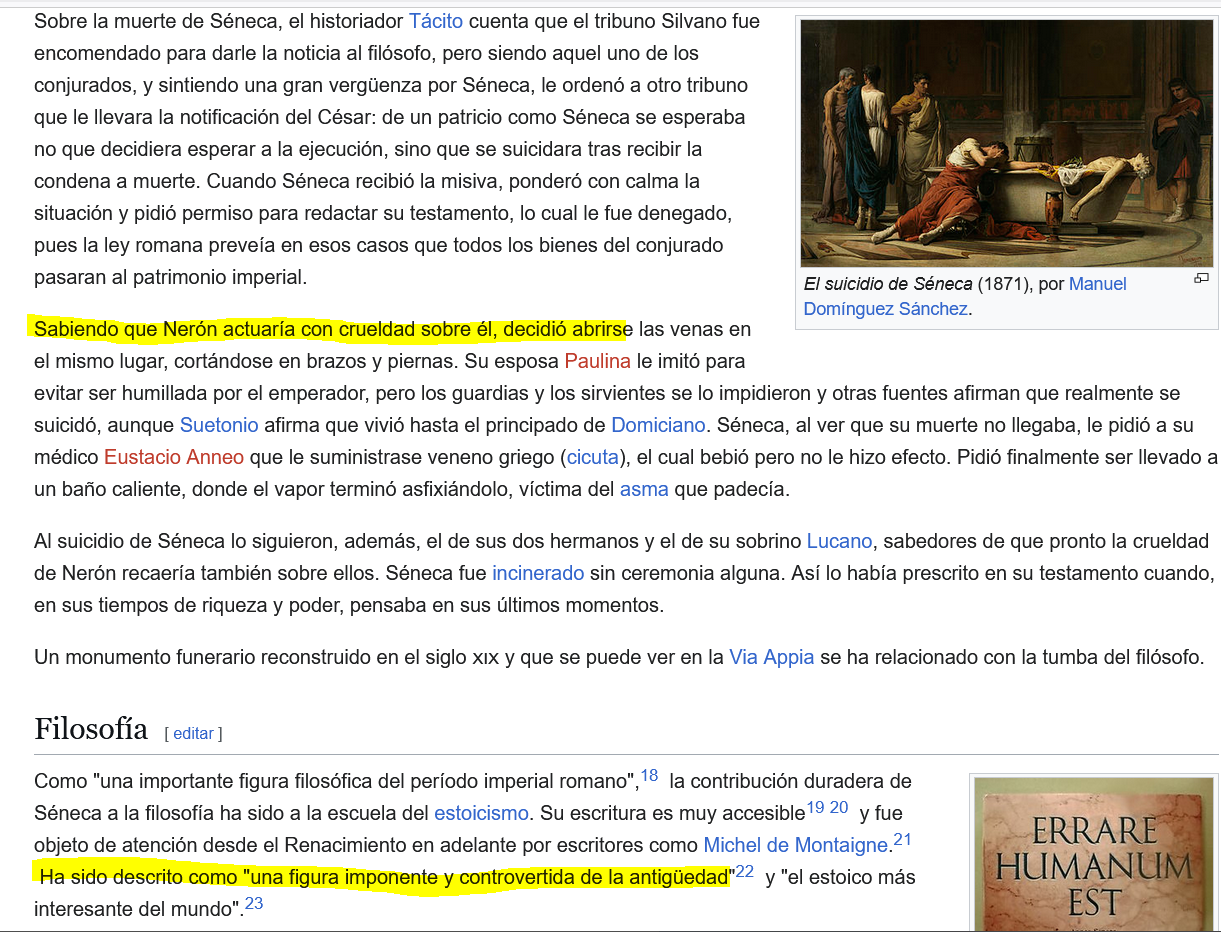Click editar next to the Filosofía heading
1221x932 pixels.
193,733
